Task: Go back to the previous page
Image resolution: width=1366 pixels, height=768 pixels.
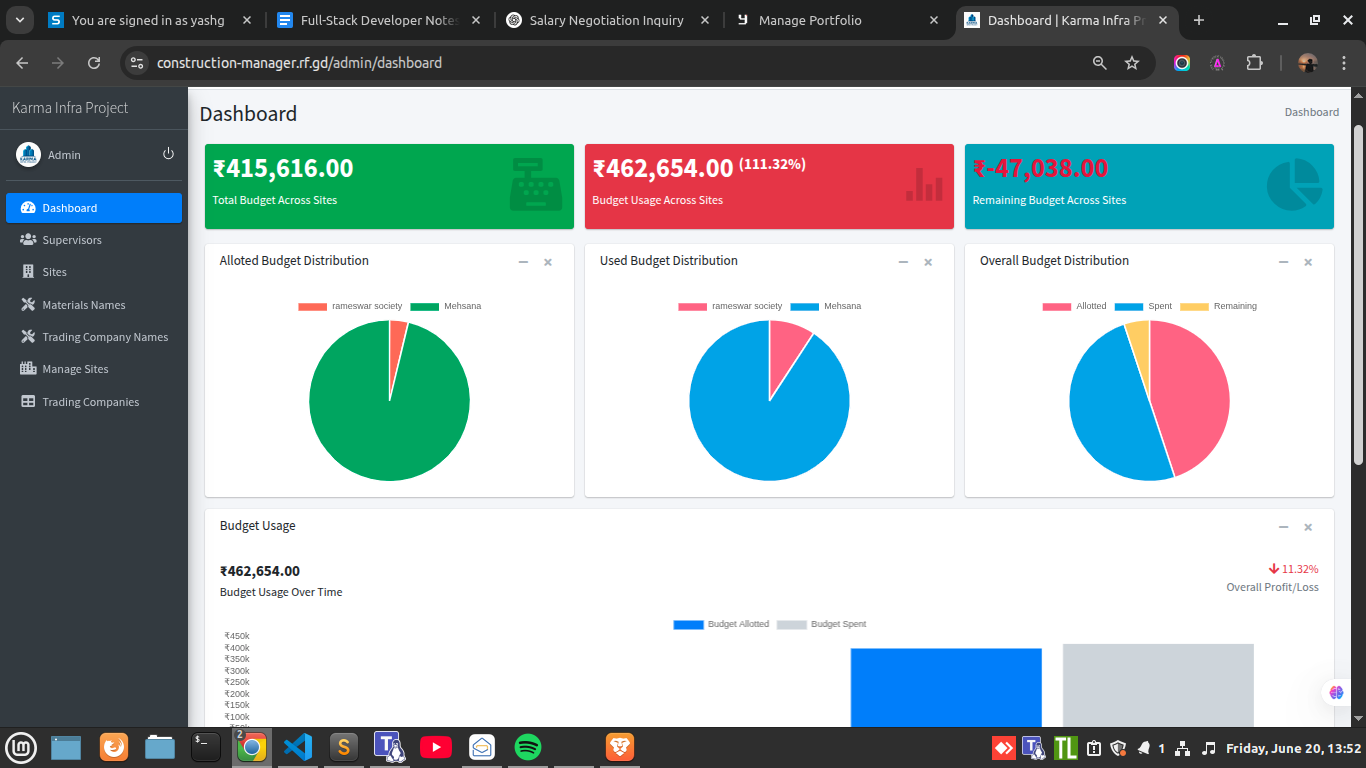Action: [22, 63]
